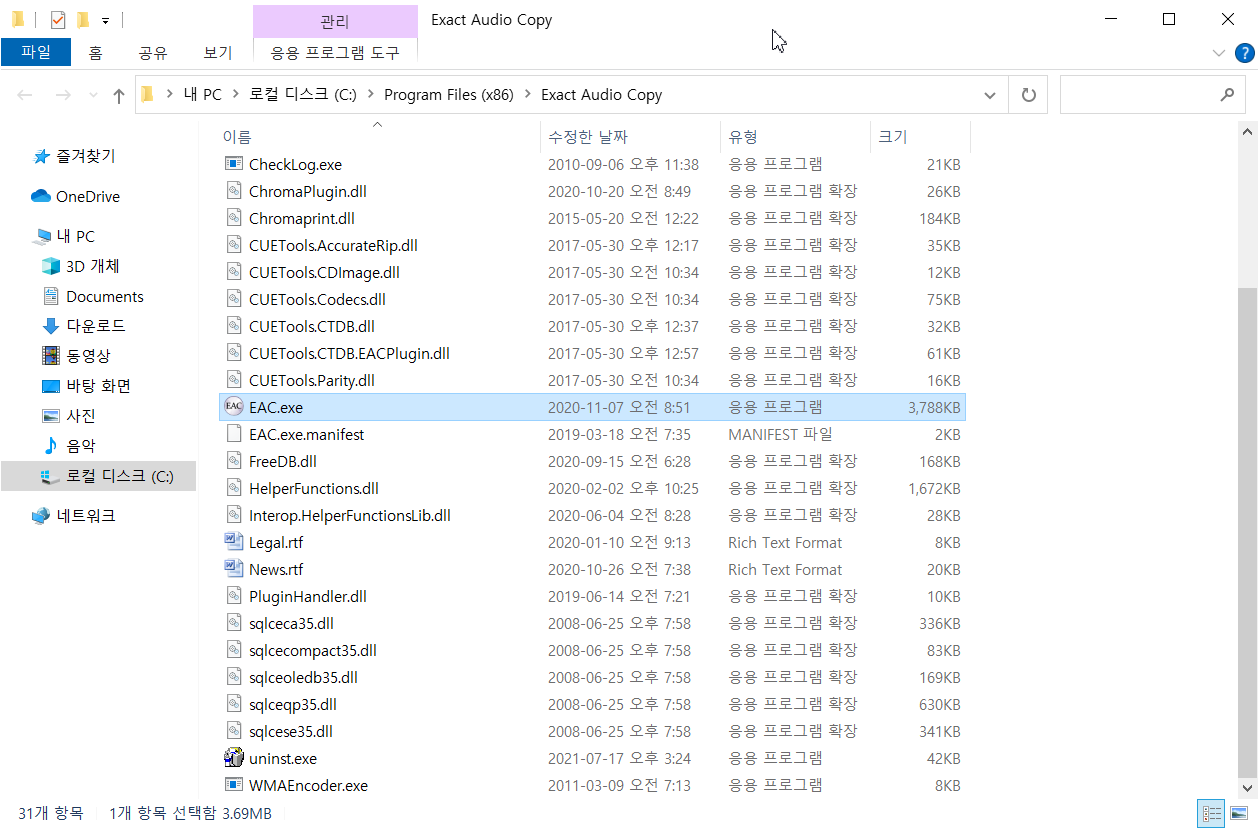Select CUETools.Parity.dll file name

pos(312,380)
